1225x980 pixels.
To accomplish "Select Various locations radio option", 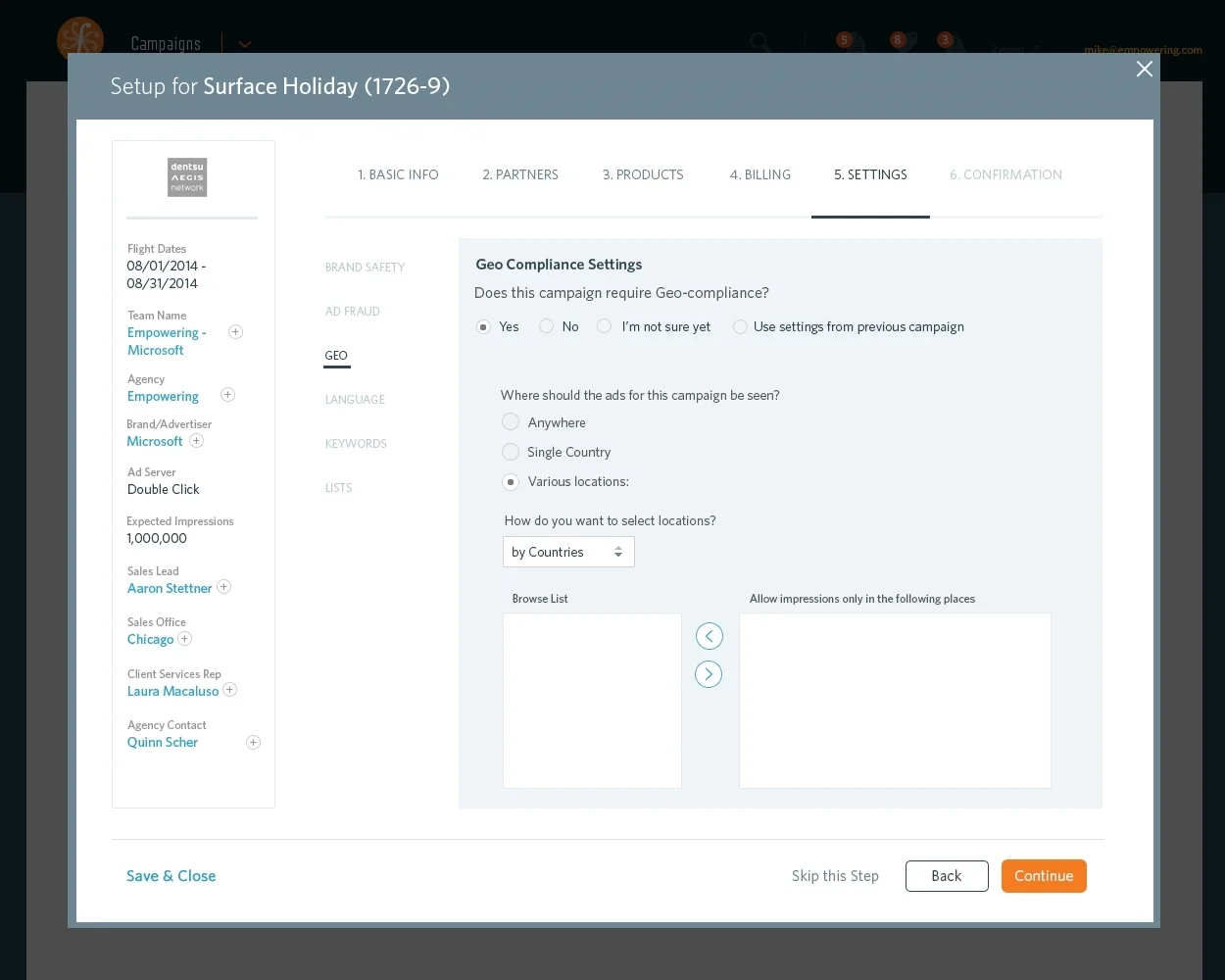I will tap(511, 482).
